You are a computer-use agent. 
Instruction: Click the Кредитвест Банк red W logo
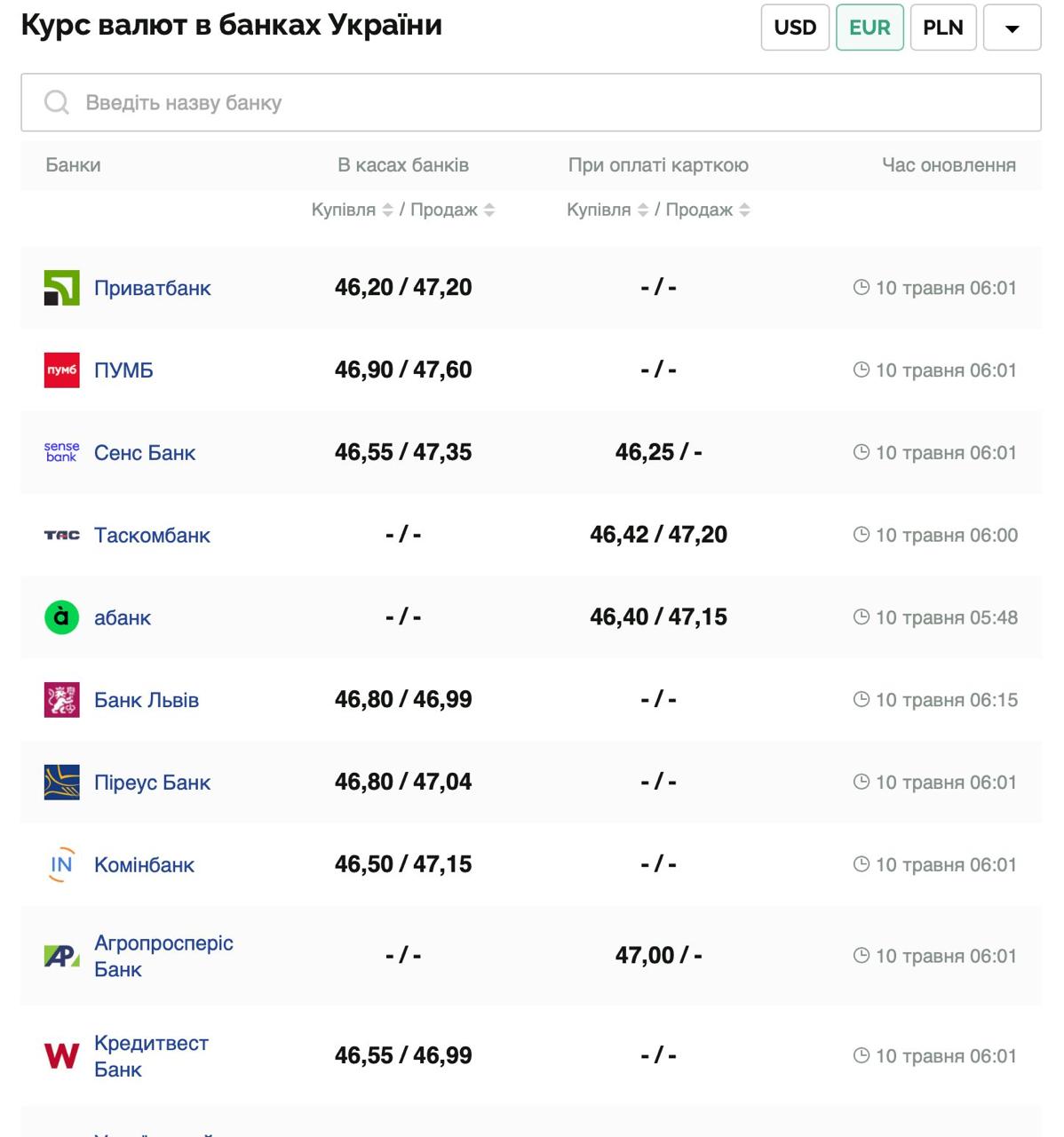click(61, 1056)
